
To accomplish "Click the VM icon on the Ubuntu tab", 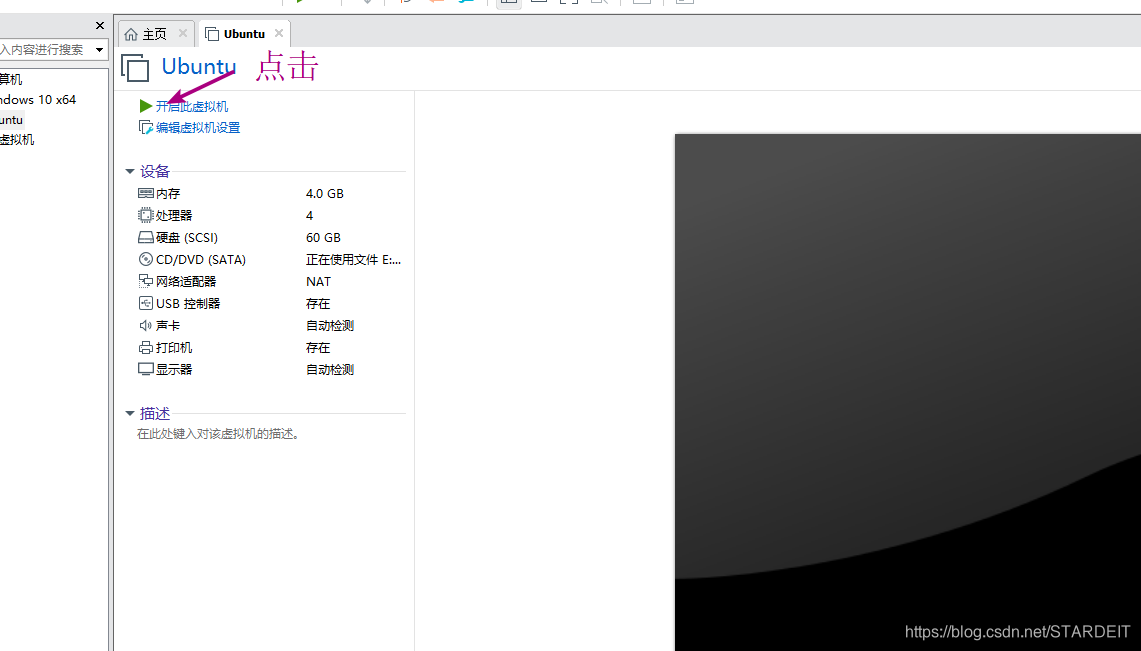I will 212,34.
